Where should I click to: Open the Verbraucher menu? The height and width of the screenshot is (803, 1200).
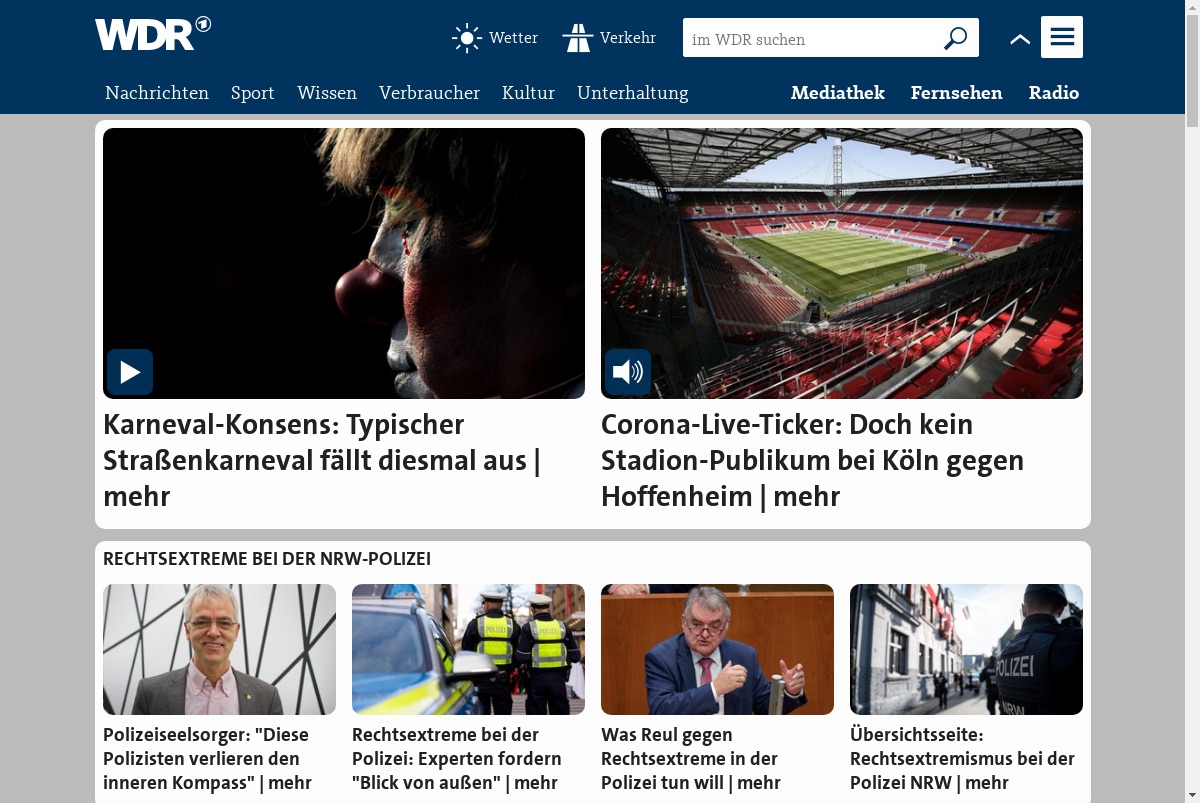(429, 93)
